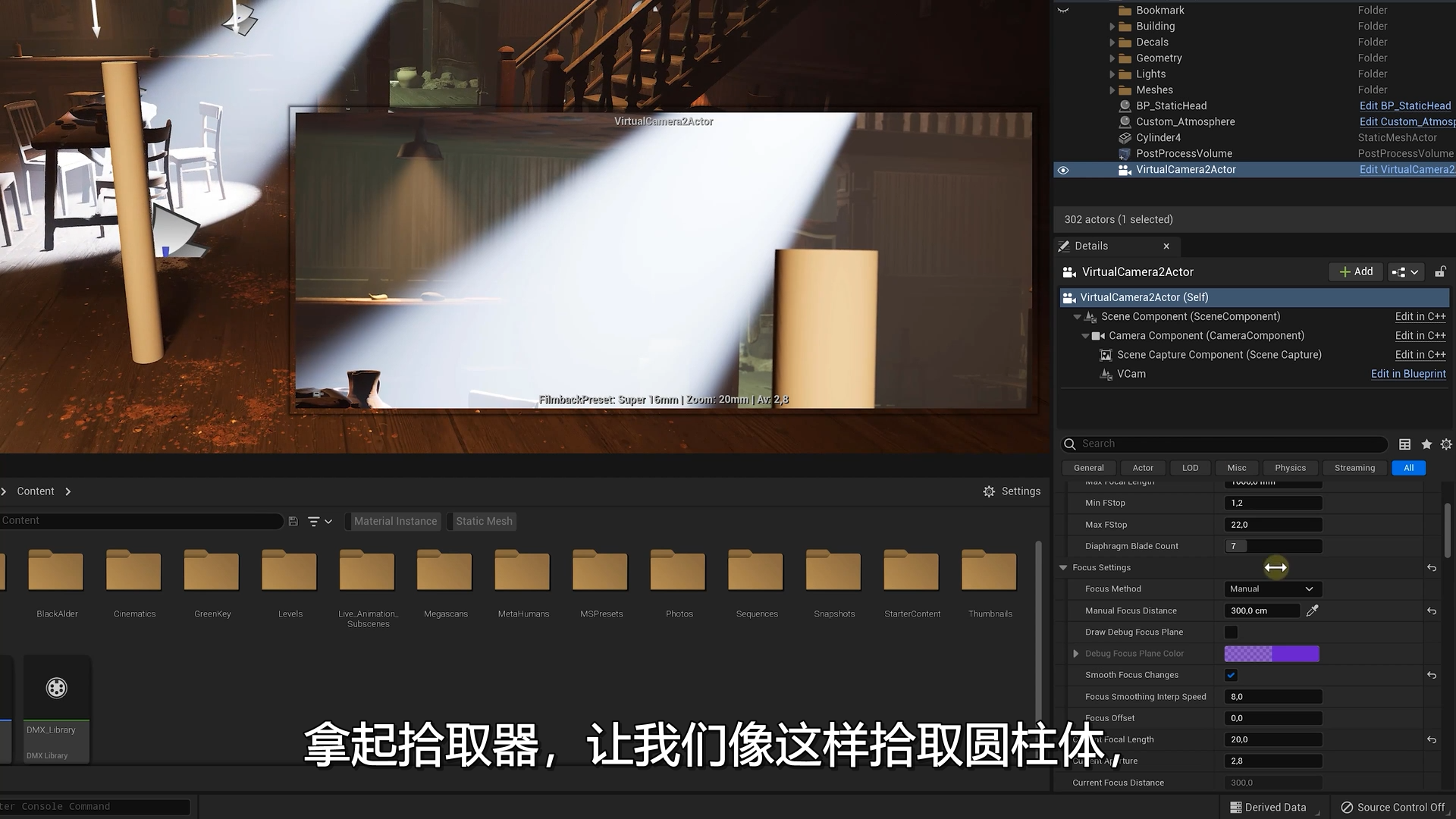Expand the Lights folder in Outliner
The height and width of the screenshot is (819, 1456).
pos(1112,74)
